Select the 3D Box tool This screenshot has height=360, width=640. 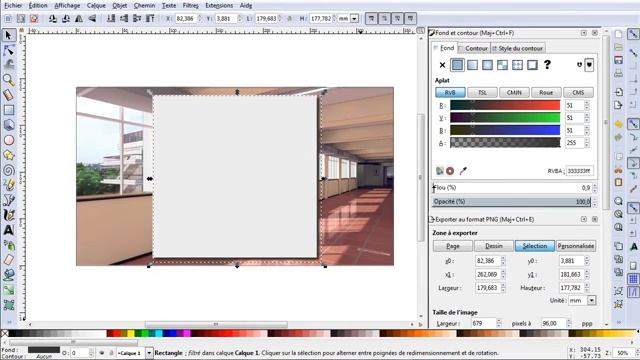point(9,125)
